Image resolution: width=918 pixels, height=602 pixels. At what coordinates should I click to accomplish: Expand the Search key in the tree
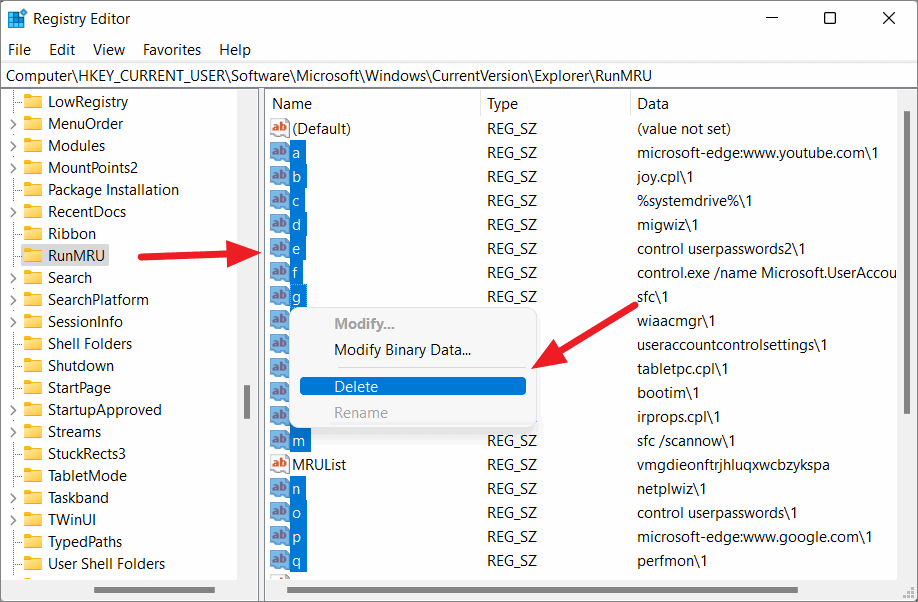(12, 277)
